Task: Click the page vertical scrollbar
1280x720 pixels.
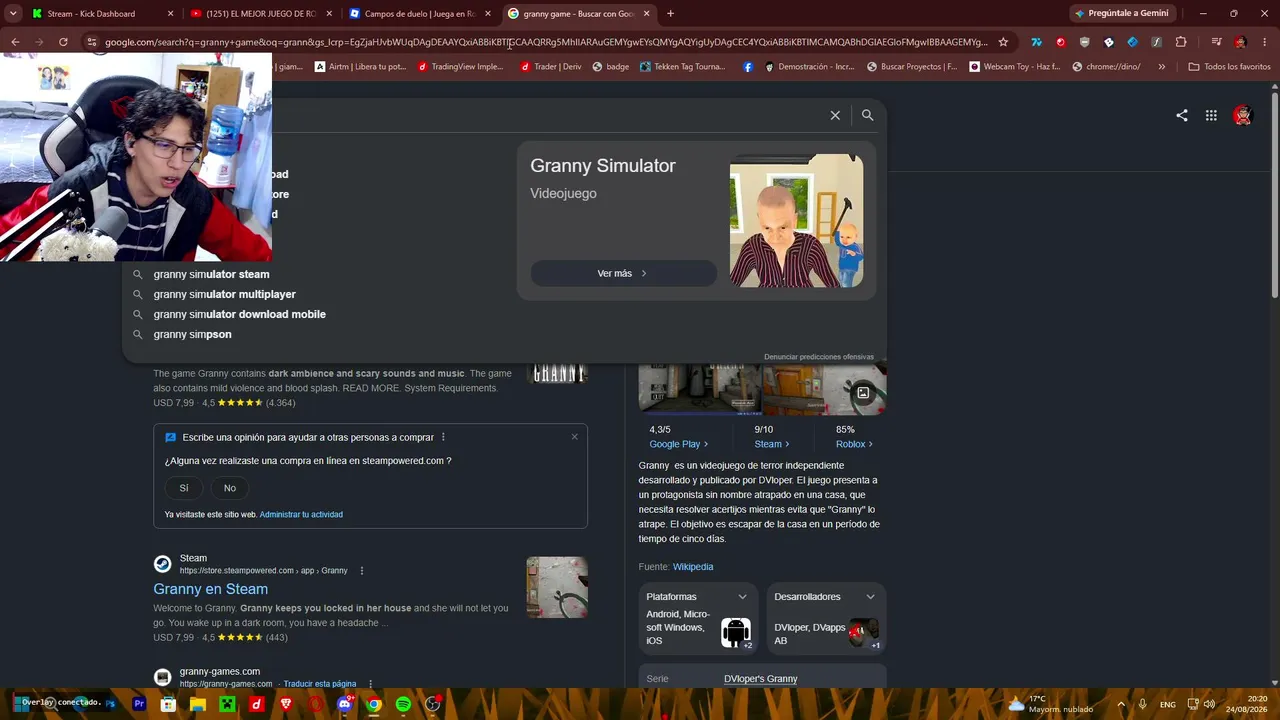Action: click(1275, 195)
